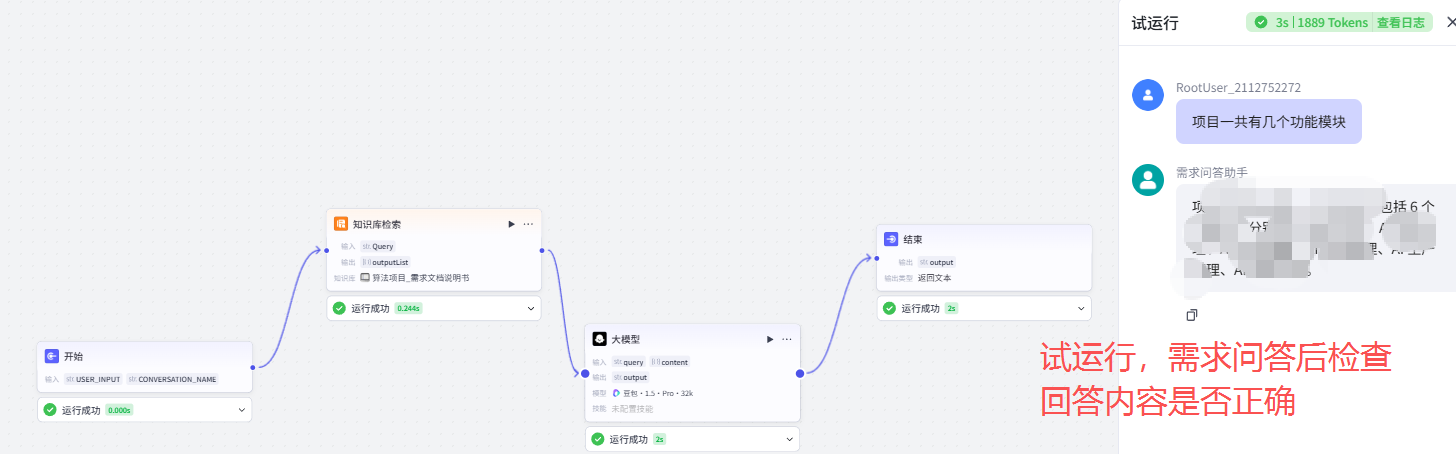The height and width of the screenshot is (454, 1456).
Task: Click the 算法项目_需求文档说明书 knowledge base name
Action: 420,277
